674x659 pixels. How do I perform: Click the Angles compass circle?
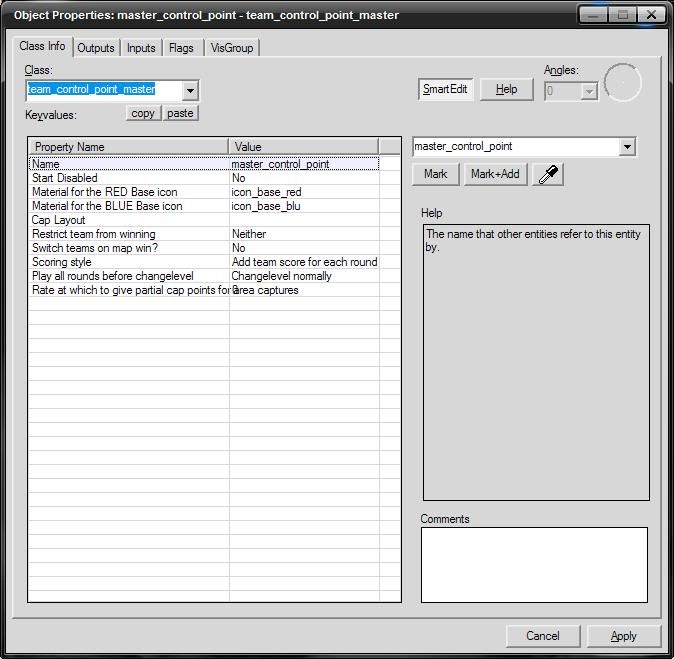tap(622, 83)
